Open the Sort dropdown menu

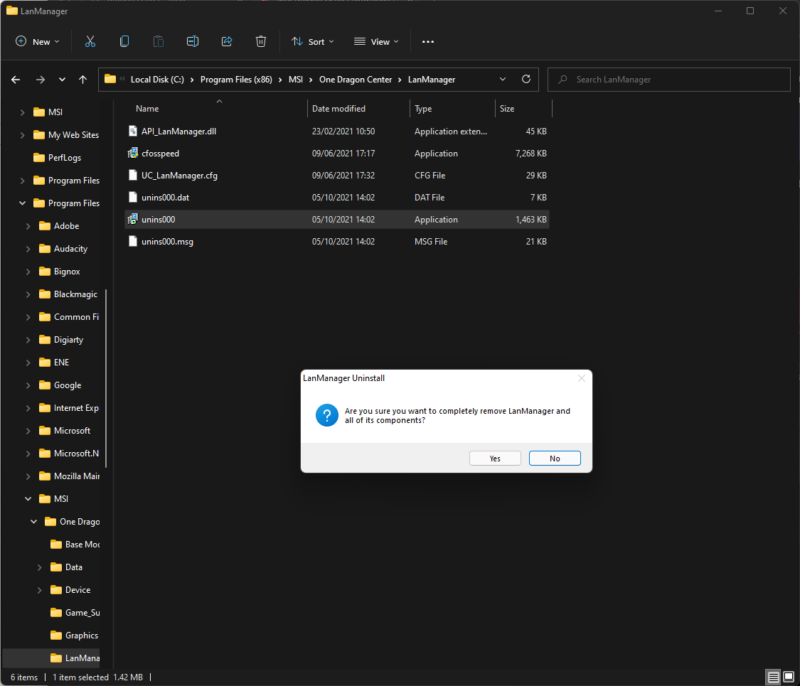[312, 42]
